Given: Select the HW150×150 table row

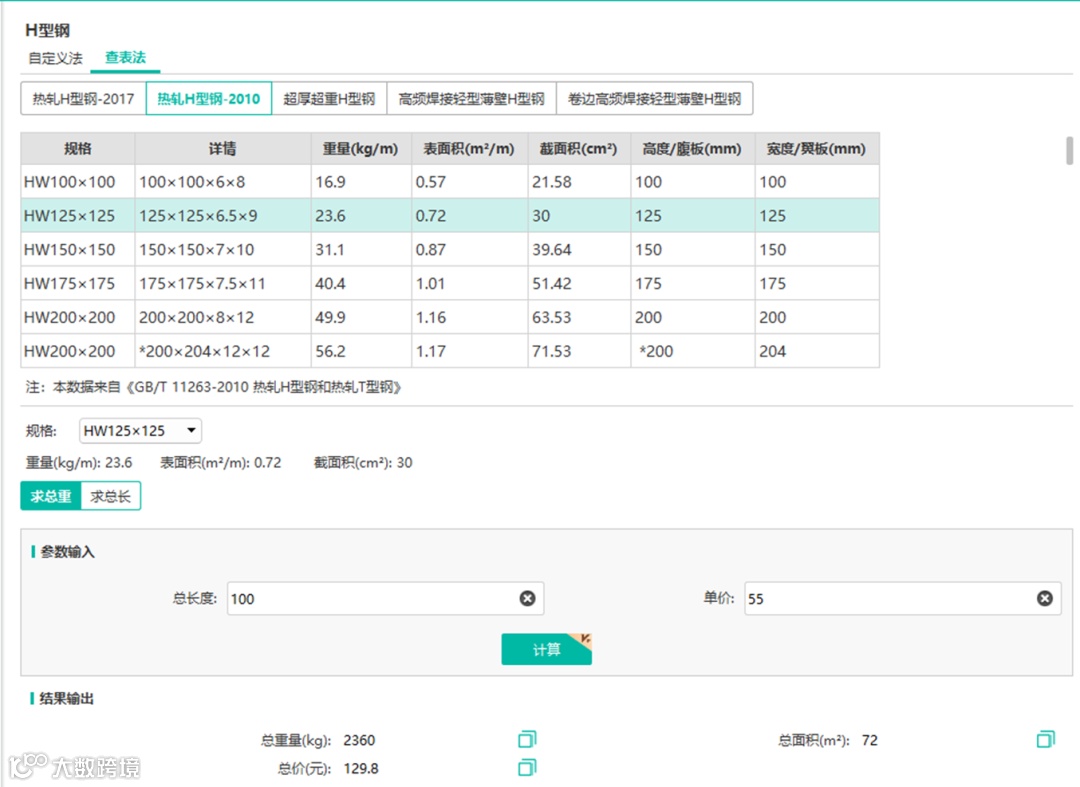Looking at the screenshot, I should pyautogui.click(x=450, y=249).
